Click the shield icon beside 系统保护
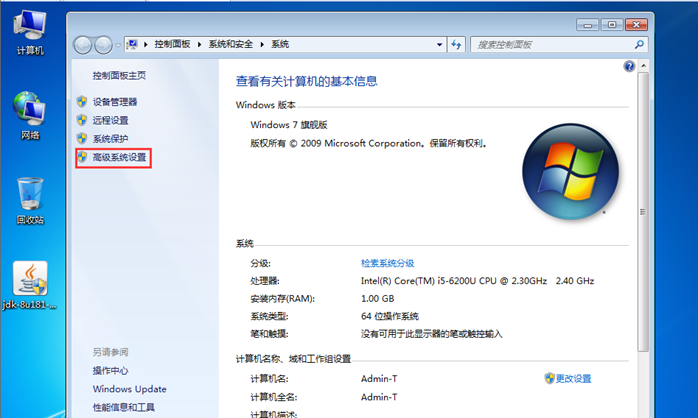The height and width of the screenshot is (418, 698). click(81, 138)
